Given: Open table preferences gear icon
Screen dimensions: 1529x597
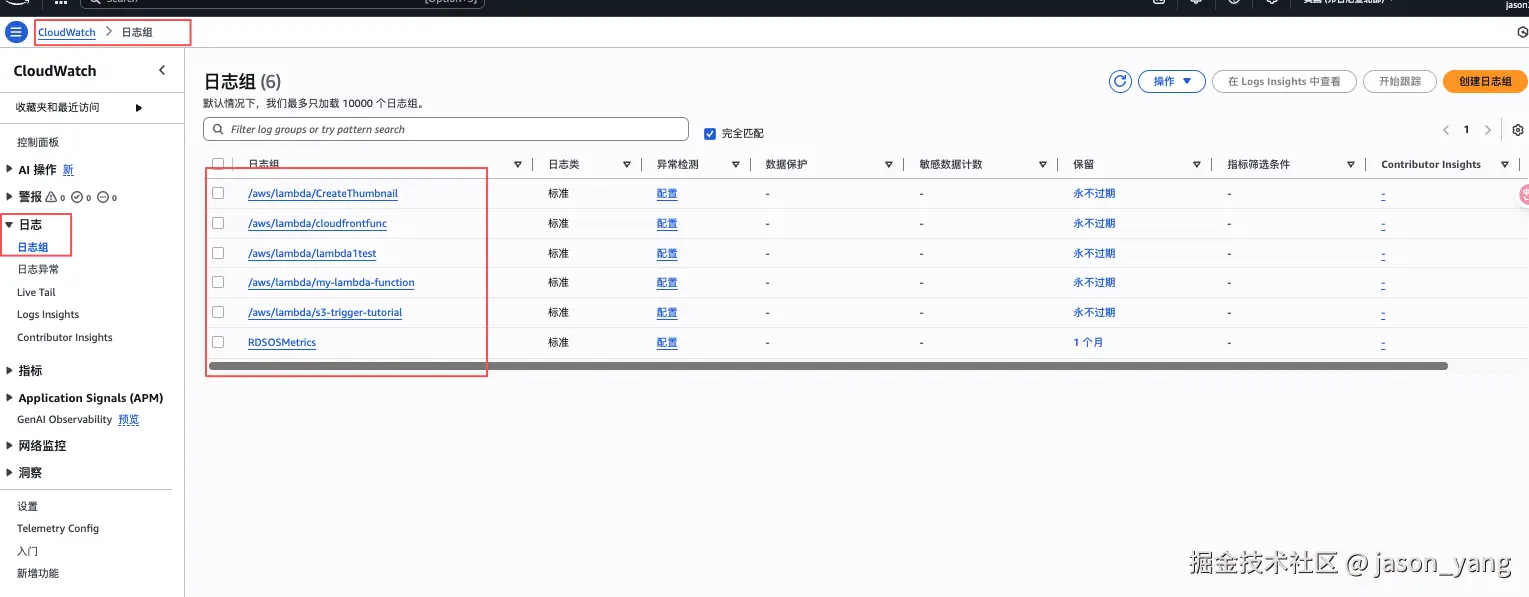Looking at the screenshot, I should pyautogui.click(x=1518, y=130).
